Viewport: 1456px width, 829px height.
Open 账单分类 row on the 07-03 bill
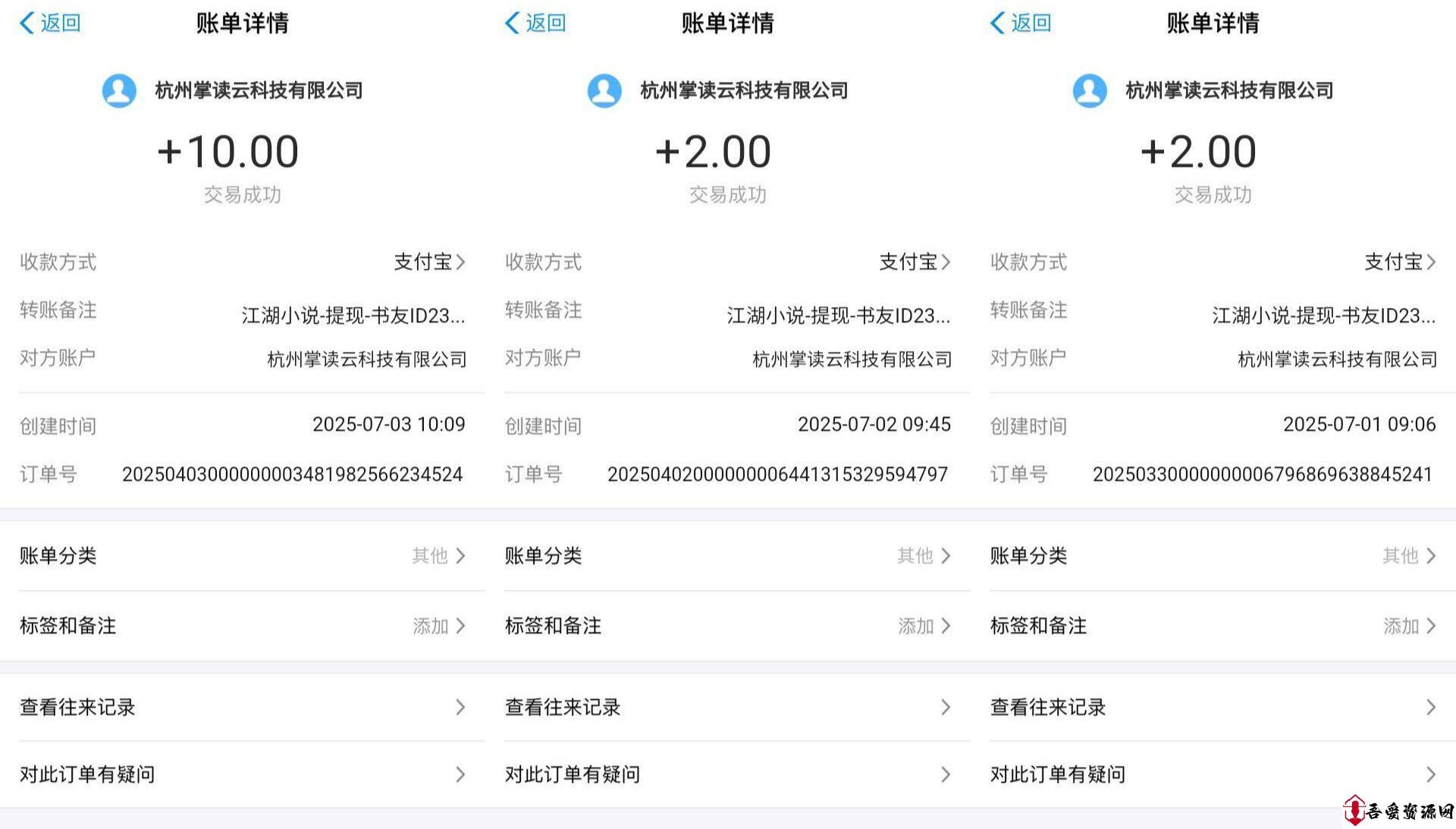point(243,556)
